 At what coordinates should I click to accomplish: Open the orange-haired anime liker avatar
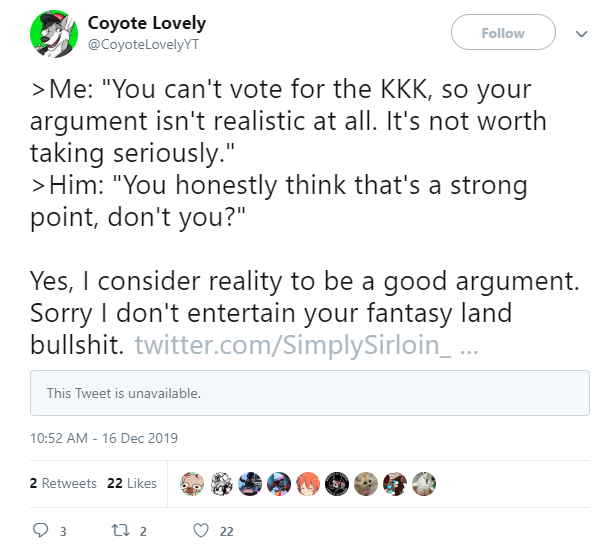308,484
